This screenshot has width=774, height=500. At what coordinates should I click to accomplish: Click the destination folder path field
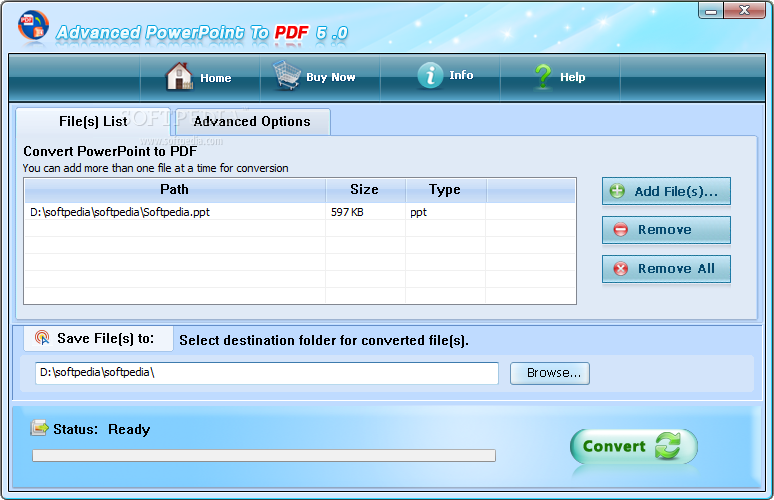coord(267,373)
